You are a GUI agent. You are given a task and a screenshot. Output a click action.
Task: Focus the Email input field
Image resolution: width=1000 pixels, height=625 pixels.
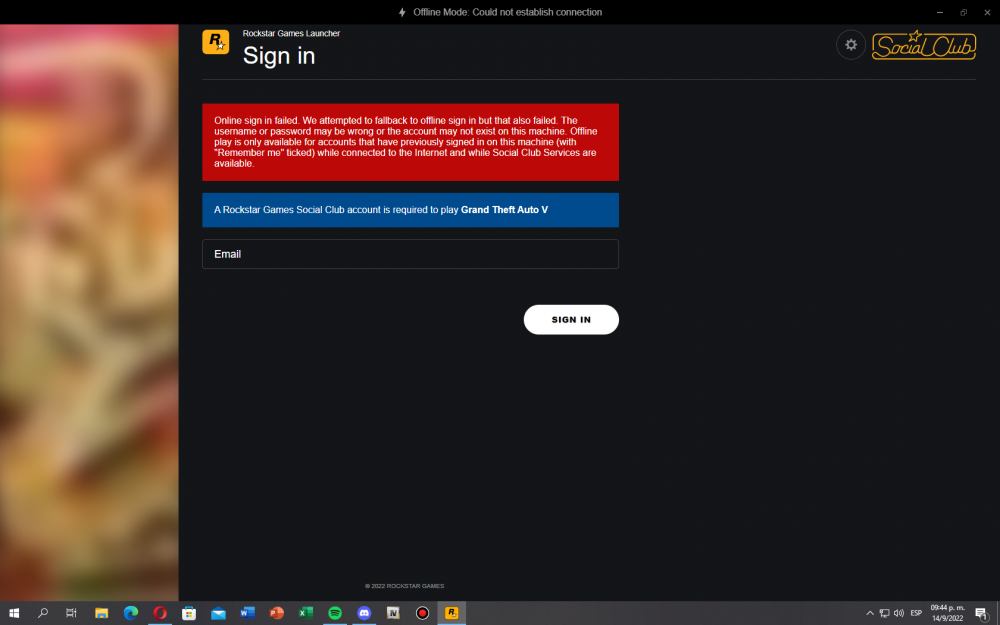tap(410, 254)
